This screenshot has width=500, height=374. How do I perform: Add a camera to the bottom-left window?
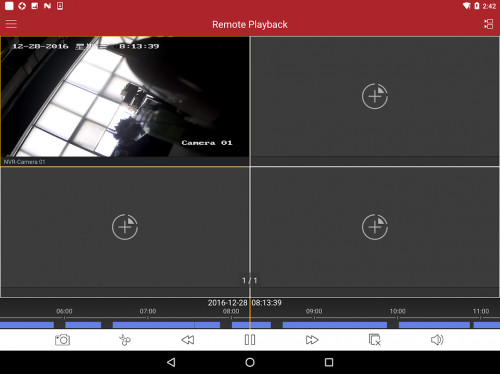[125, 227]
